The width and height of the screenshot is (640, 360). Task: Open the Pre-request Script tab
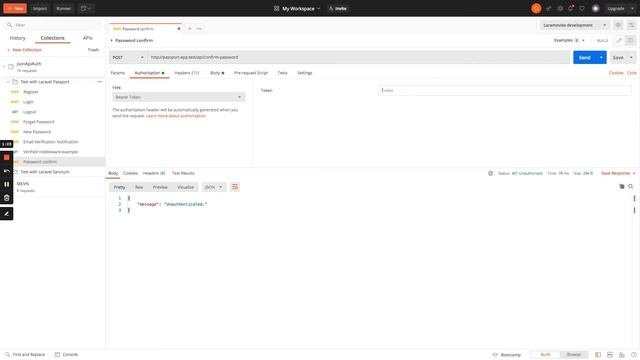[251, 73]
